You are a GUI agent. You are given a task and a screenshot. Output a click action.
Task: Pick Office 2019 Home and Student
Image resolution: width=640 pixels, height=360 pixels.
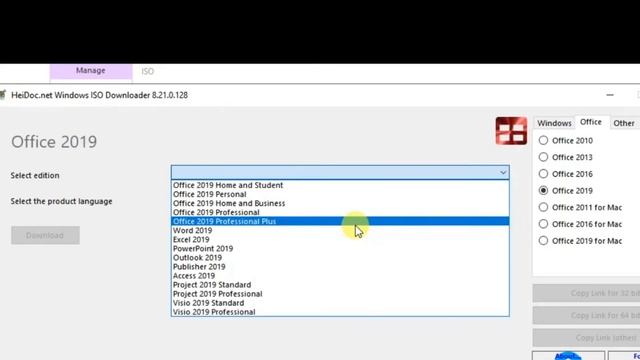pos(340,185)
